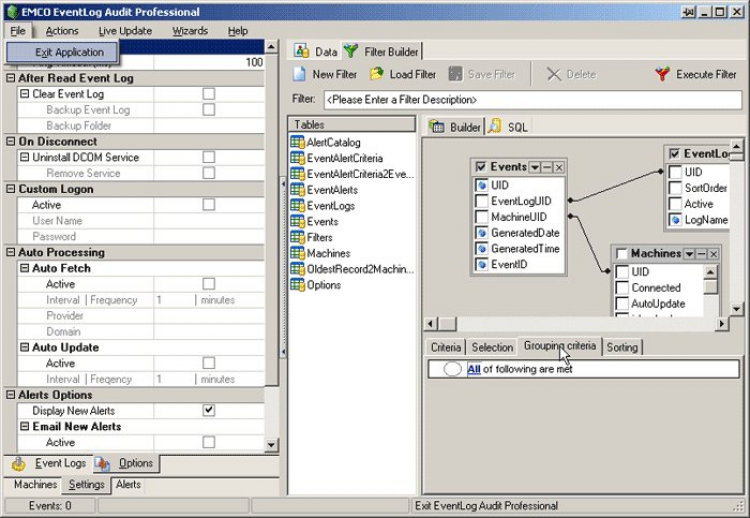Select the AlertCatalog table icon
This screenshot has height=518, width=750.
click(x=298, y=142)
